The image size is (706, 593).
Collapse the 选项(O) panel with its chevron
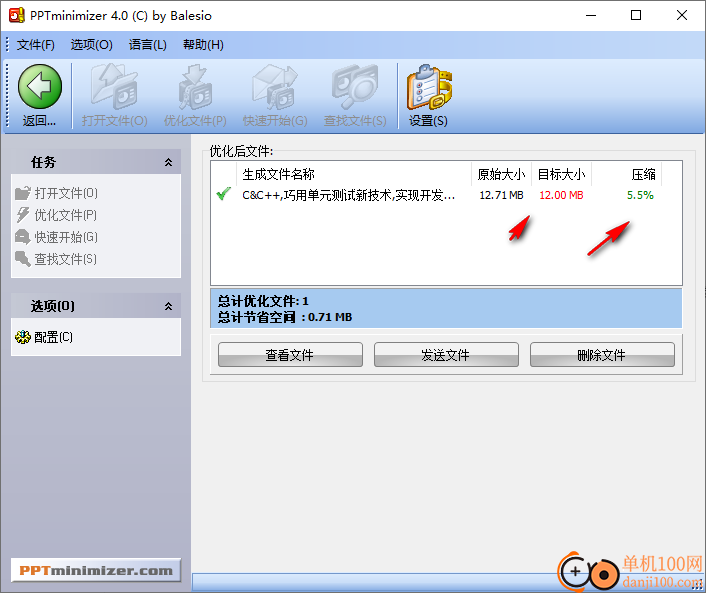click(168, 307)
